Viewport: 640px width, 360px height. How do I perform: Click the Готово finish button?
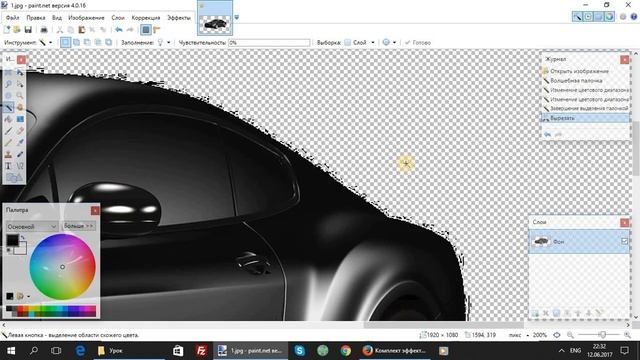coord(418,42)
